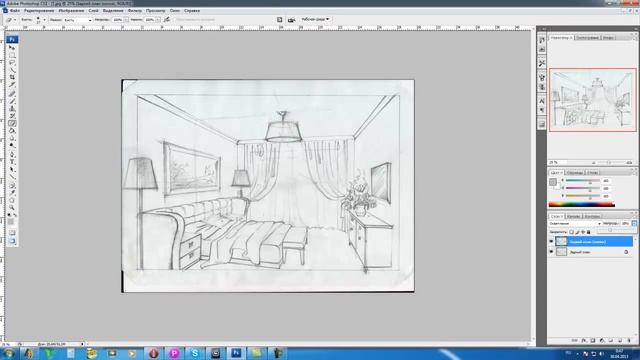Open the Character panel from dock
This screenshot has width=640, height=360.
[x=542, y=101]
